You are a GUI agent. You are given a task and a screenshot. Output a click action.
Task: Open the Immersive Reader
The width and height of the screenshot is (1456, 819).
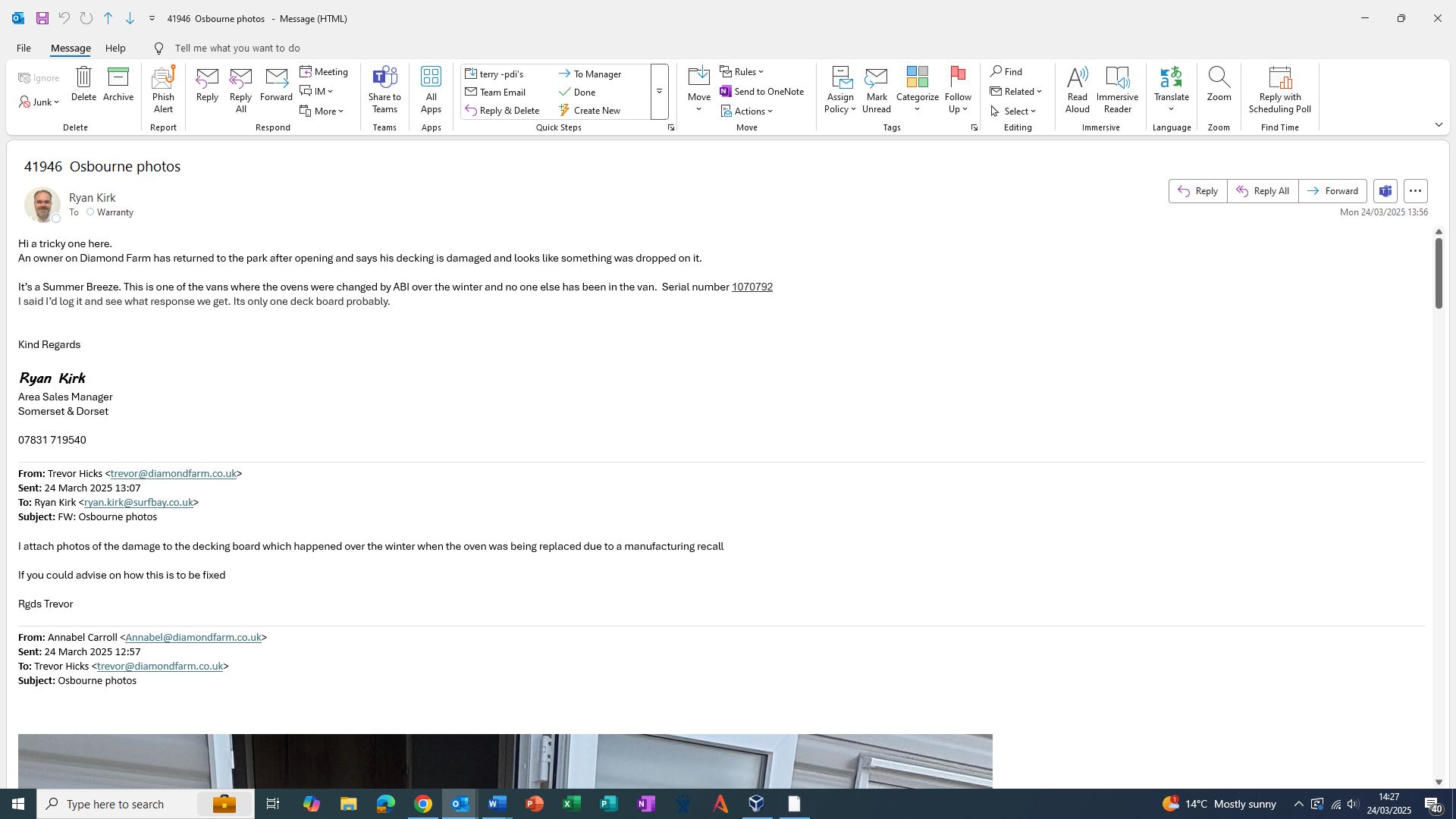1117,89
